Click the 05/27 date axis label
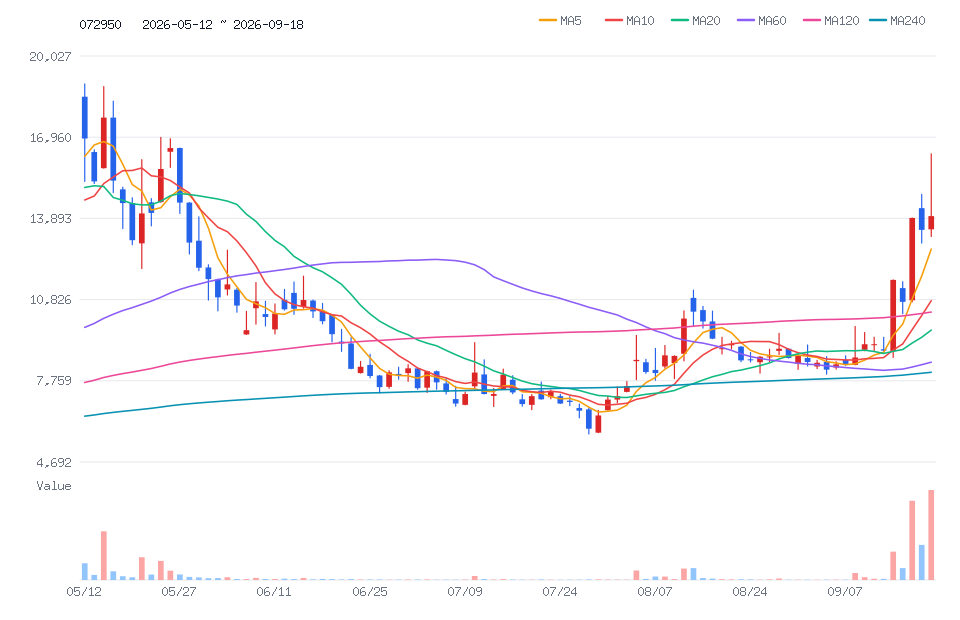 [x=179, y=592]
